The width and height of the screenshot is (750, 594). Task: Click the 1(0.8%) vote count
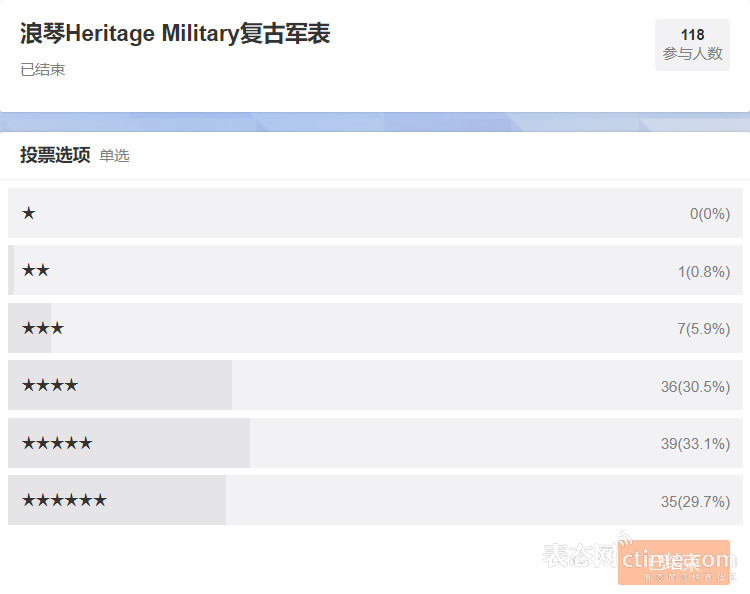(x=703, y=272)
